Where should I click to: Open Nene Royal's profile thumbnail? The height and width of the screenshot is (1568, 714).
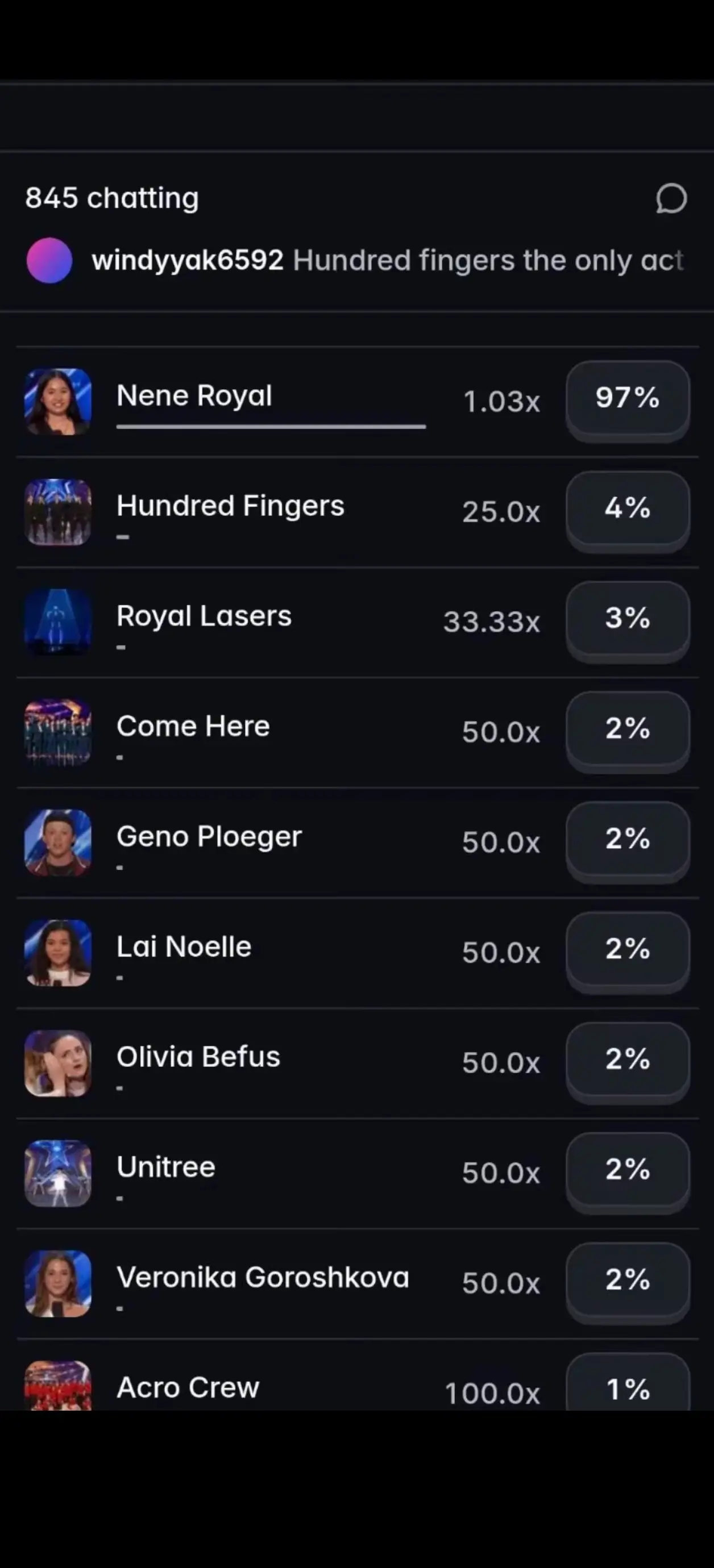[x=58, y=402]
